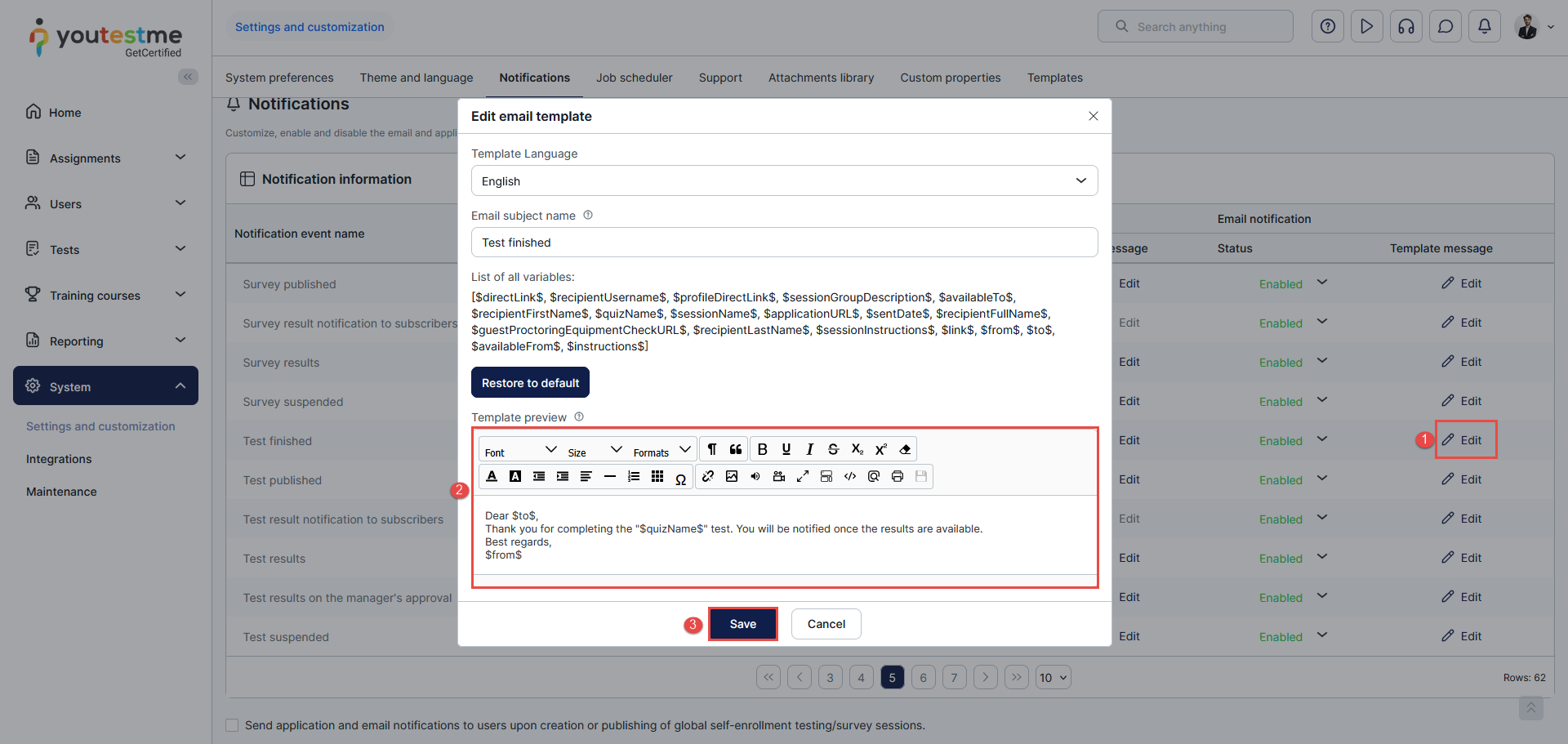
Task: Click the insert audio speaker icon
Action: click(x=755, y=477)
